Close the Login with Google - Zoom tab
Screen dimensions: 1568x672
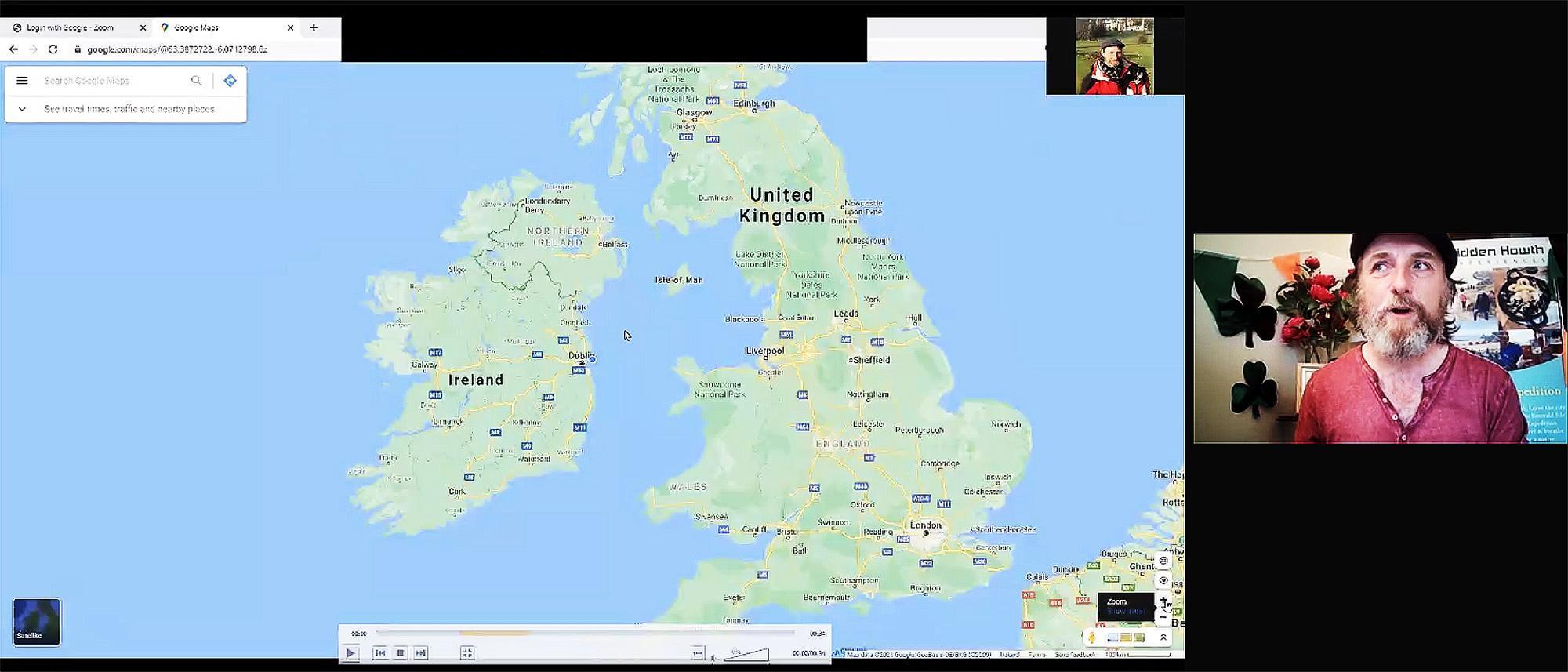coord(143,27)
